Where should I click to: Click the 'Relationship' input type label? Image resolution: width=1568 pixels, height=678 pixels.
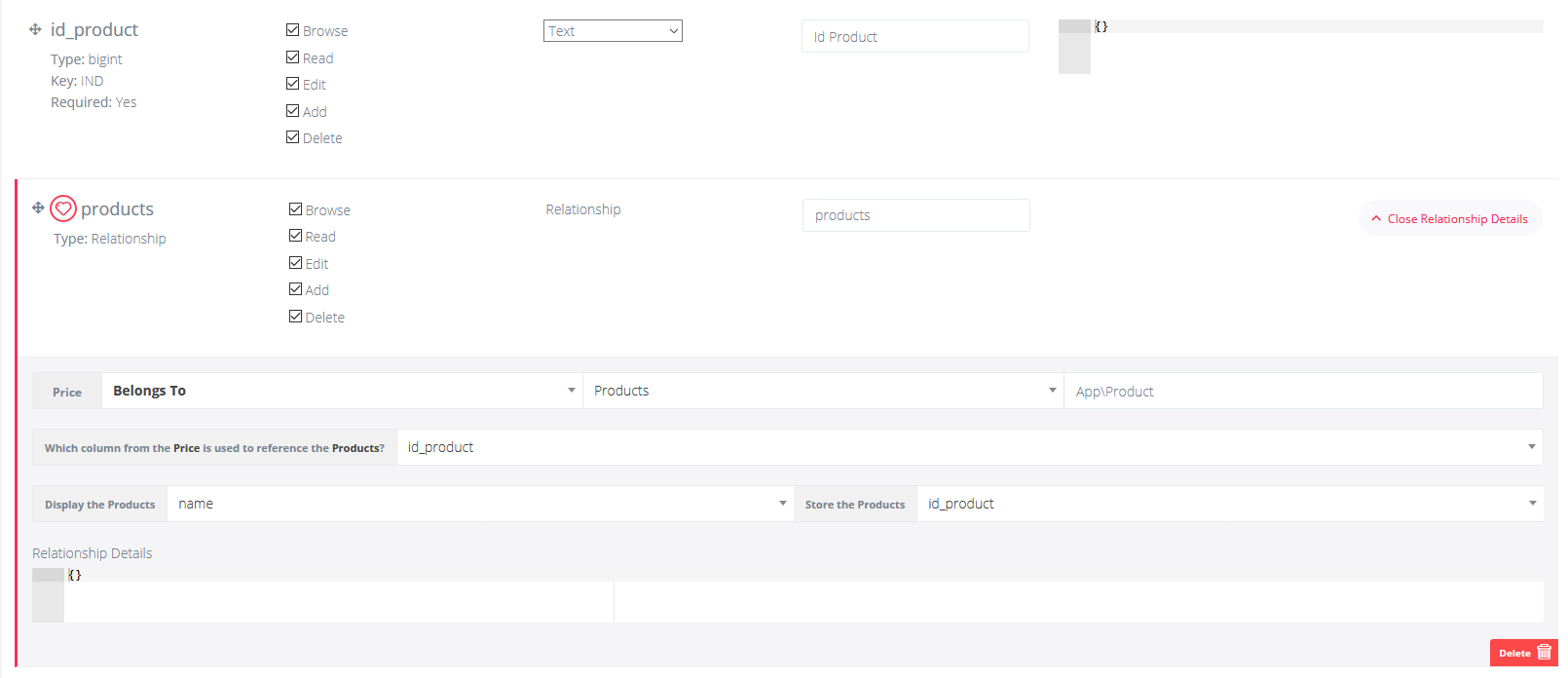tap(583, 209)
